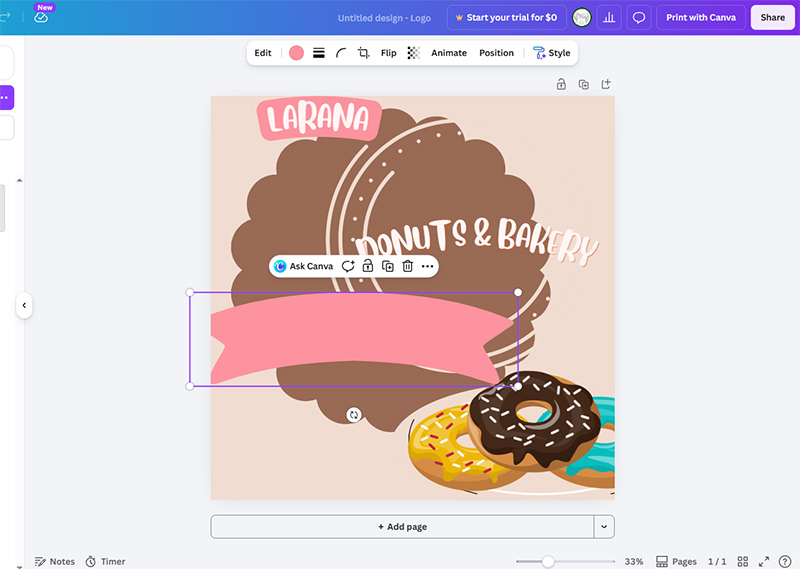The width and height of the screenshot is (800, 569).
Task: Click the Style paint roller button
Action: click(x=552, y=53)
